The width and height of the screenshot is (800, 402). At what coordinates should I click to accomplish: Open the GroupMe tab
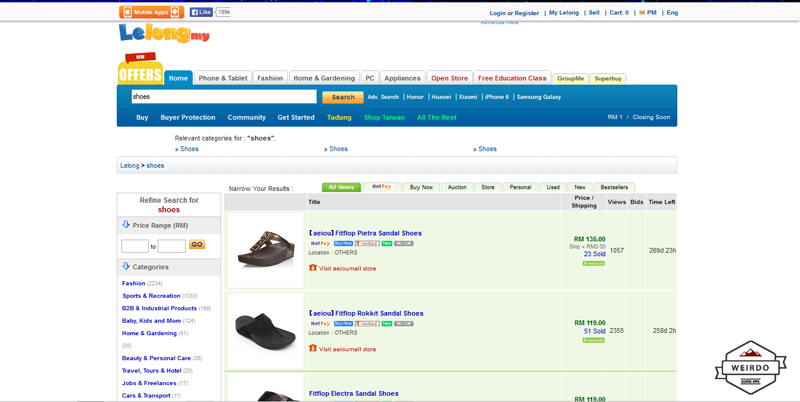[570, 79]
